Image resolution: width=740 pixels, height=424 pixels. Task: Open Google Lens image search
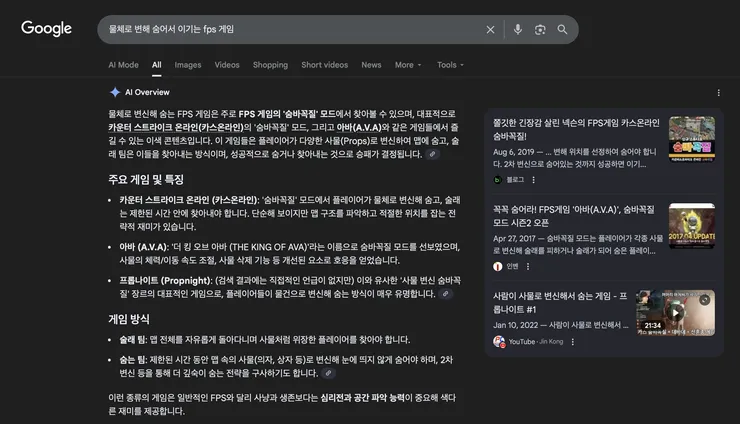(x=540, y=29)
